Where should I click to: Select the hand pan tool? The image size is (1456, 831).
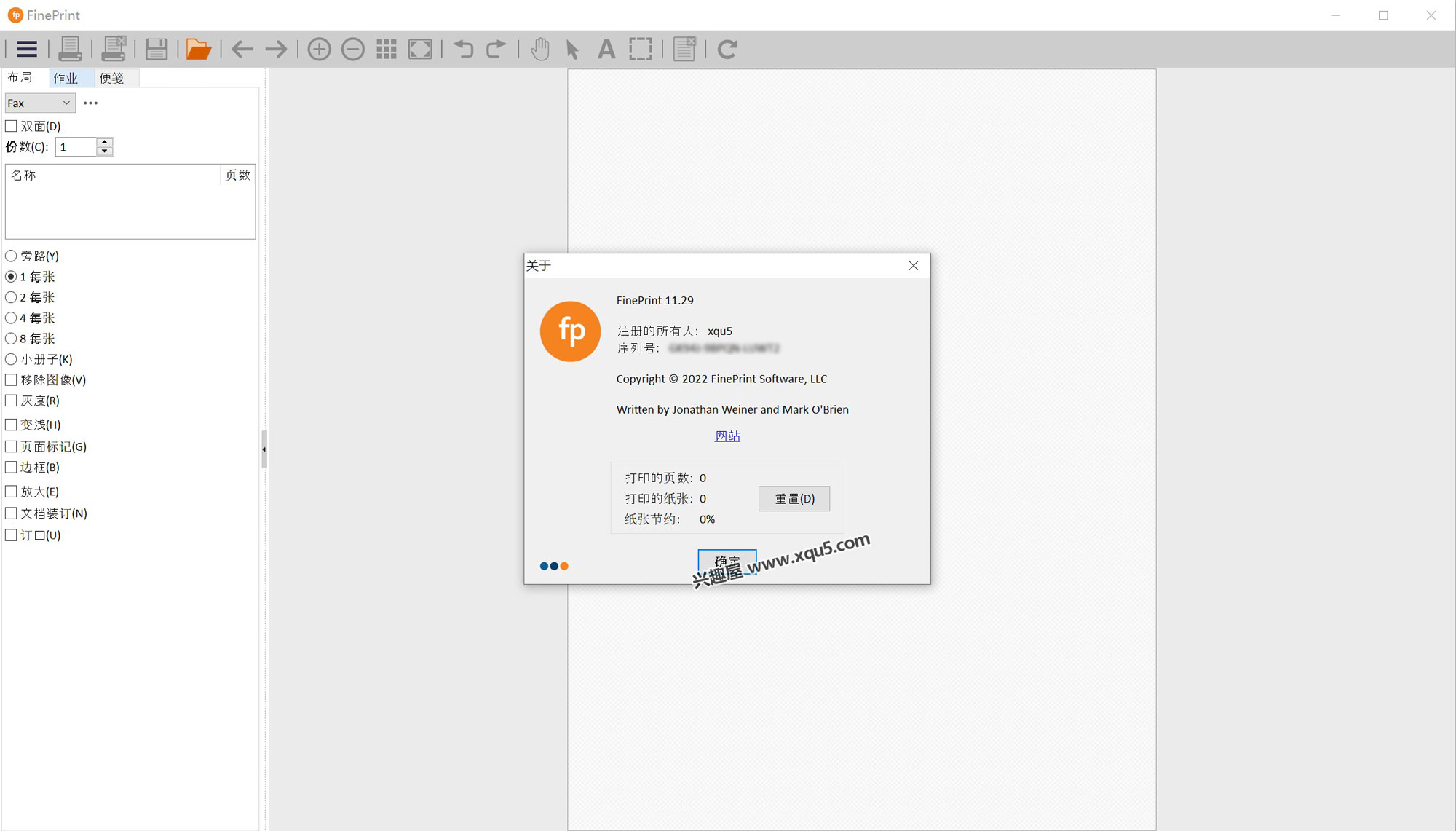pyautogui.click(x=539, y=49)
